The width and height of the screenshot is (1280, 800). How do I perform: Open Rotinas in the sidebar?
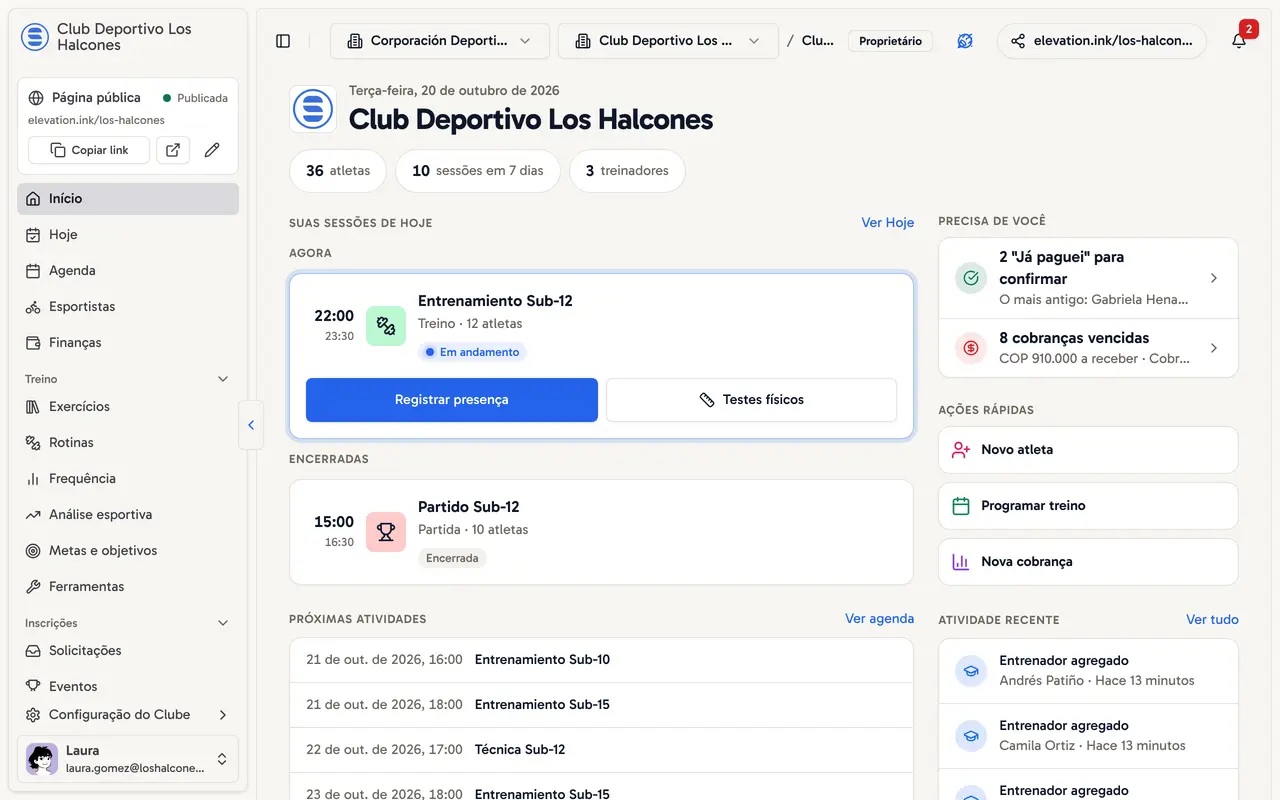[128, 443]
